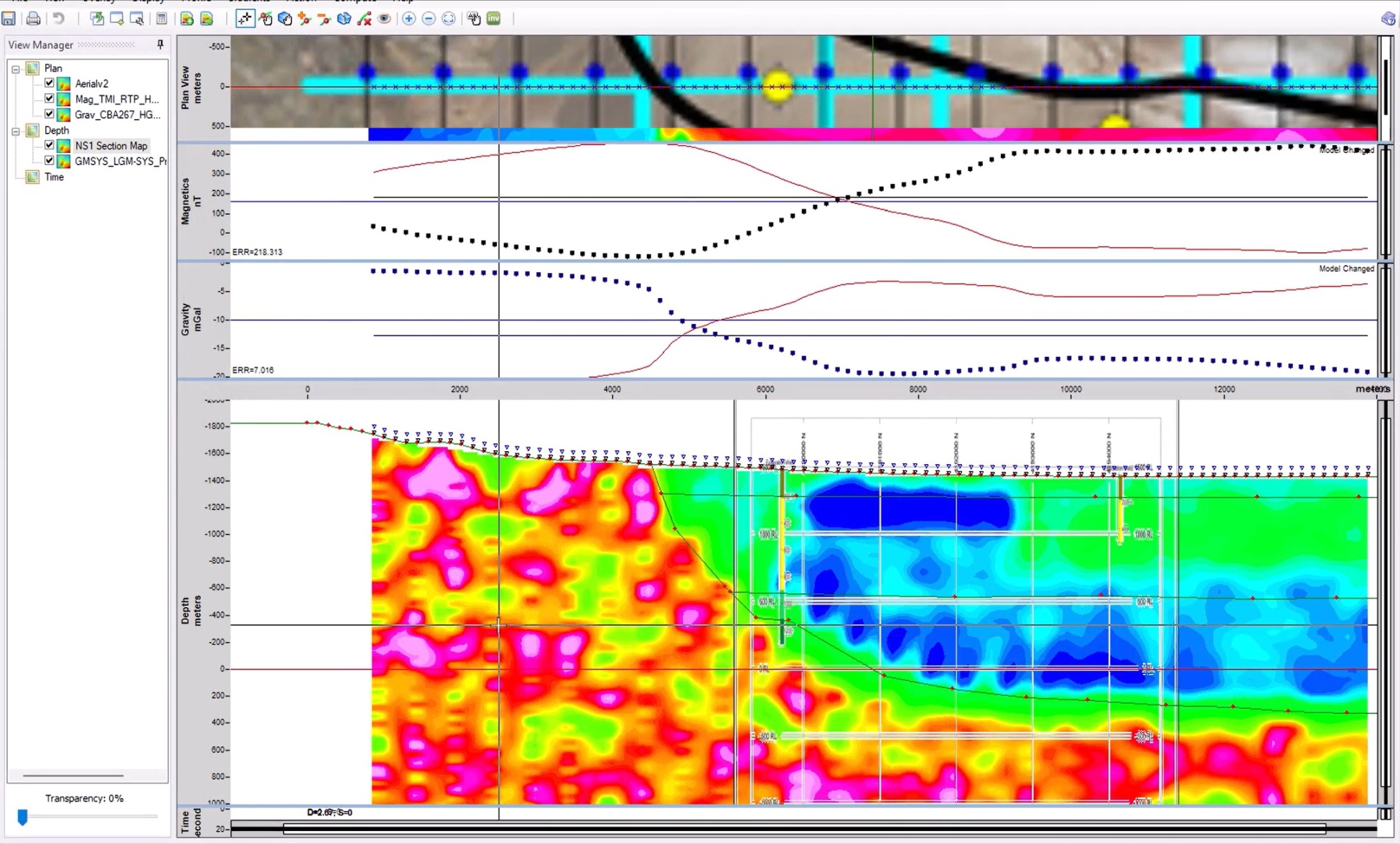Screen dimensions: 1400x844
Task: Click the Undo arrow icon
Action: tap(59, 19)
